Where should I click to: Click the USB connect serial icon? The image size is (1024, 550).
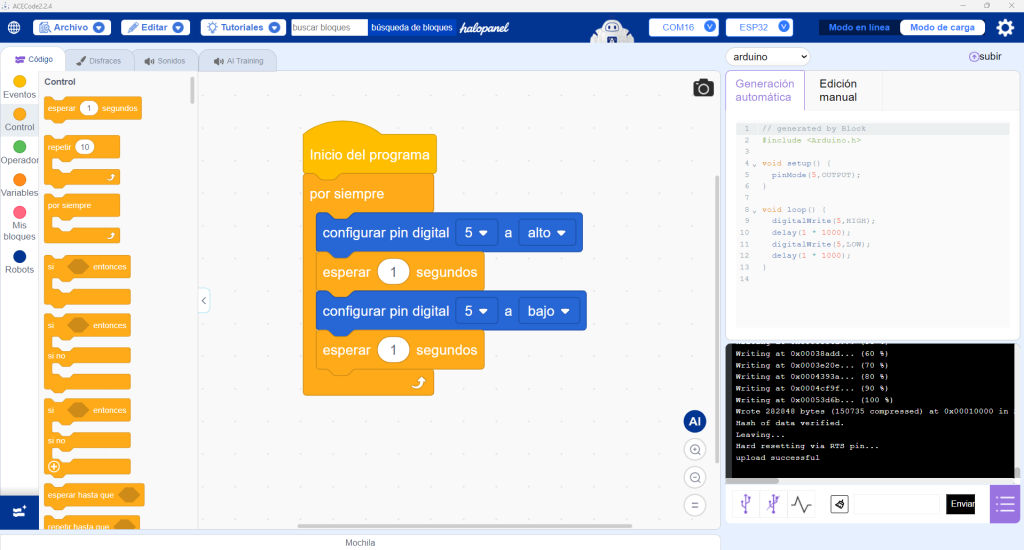tap(746, 504)
